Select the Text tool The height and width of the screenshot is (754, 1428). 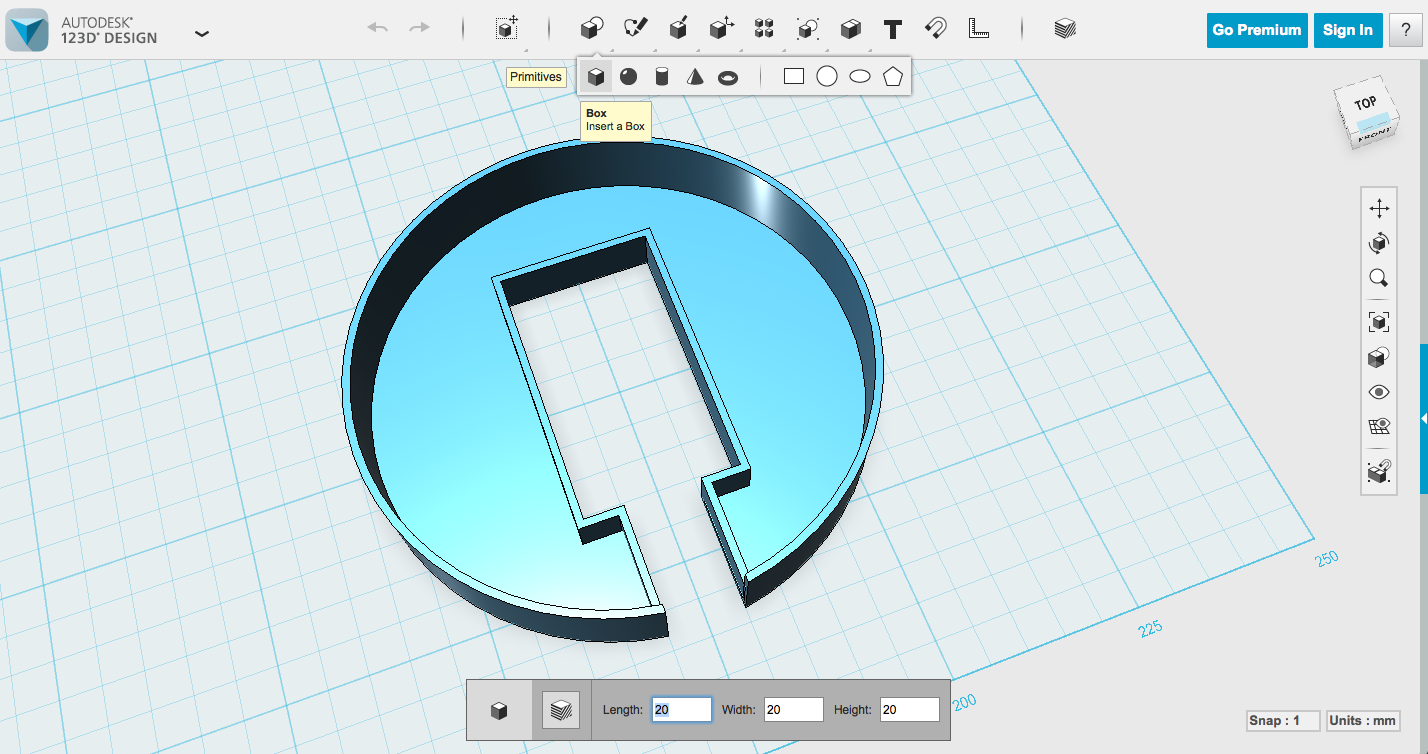(x=893, y=28)
